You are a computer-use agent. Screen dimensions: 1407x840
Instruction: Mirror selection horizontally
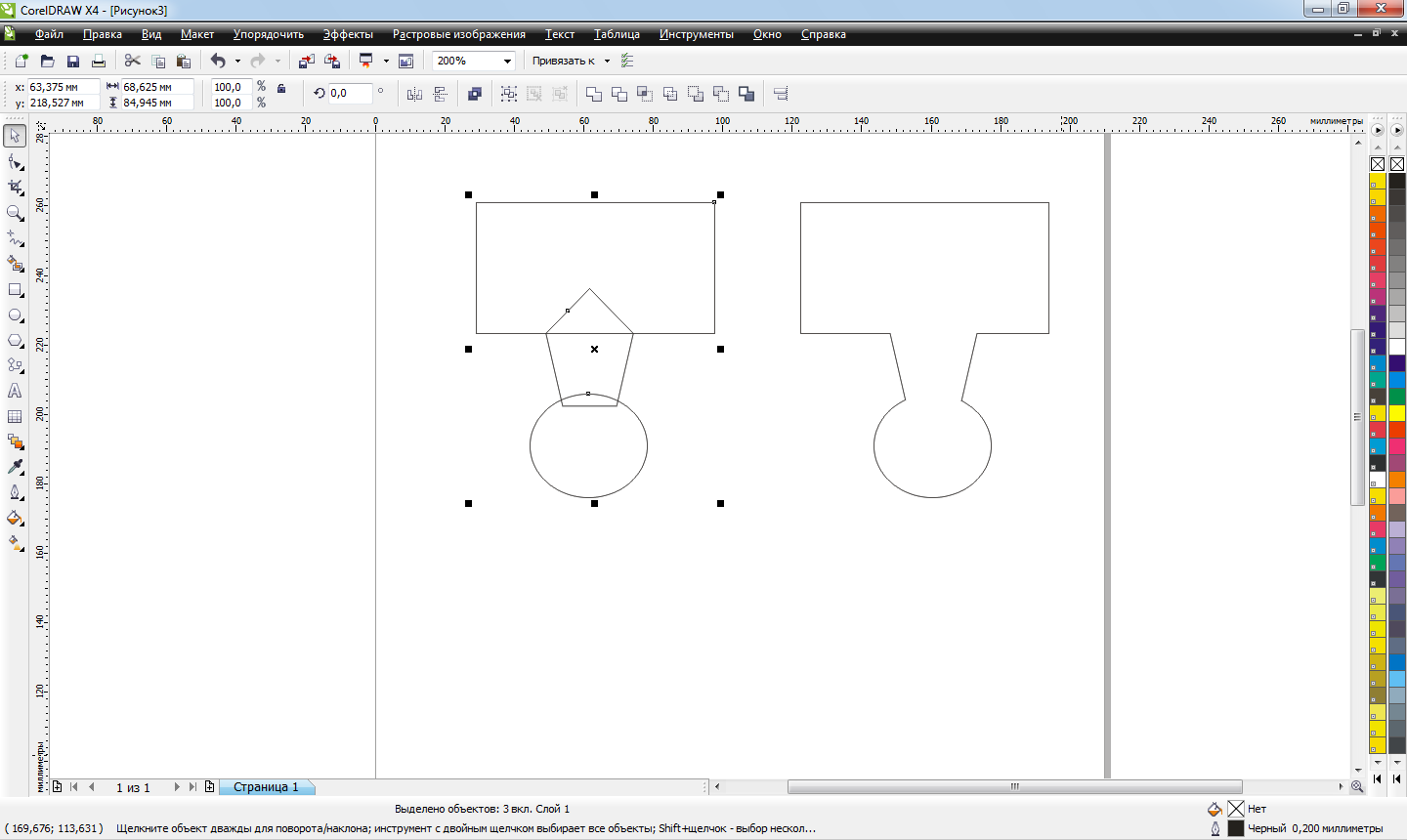(x=414, y=94)
